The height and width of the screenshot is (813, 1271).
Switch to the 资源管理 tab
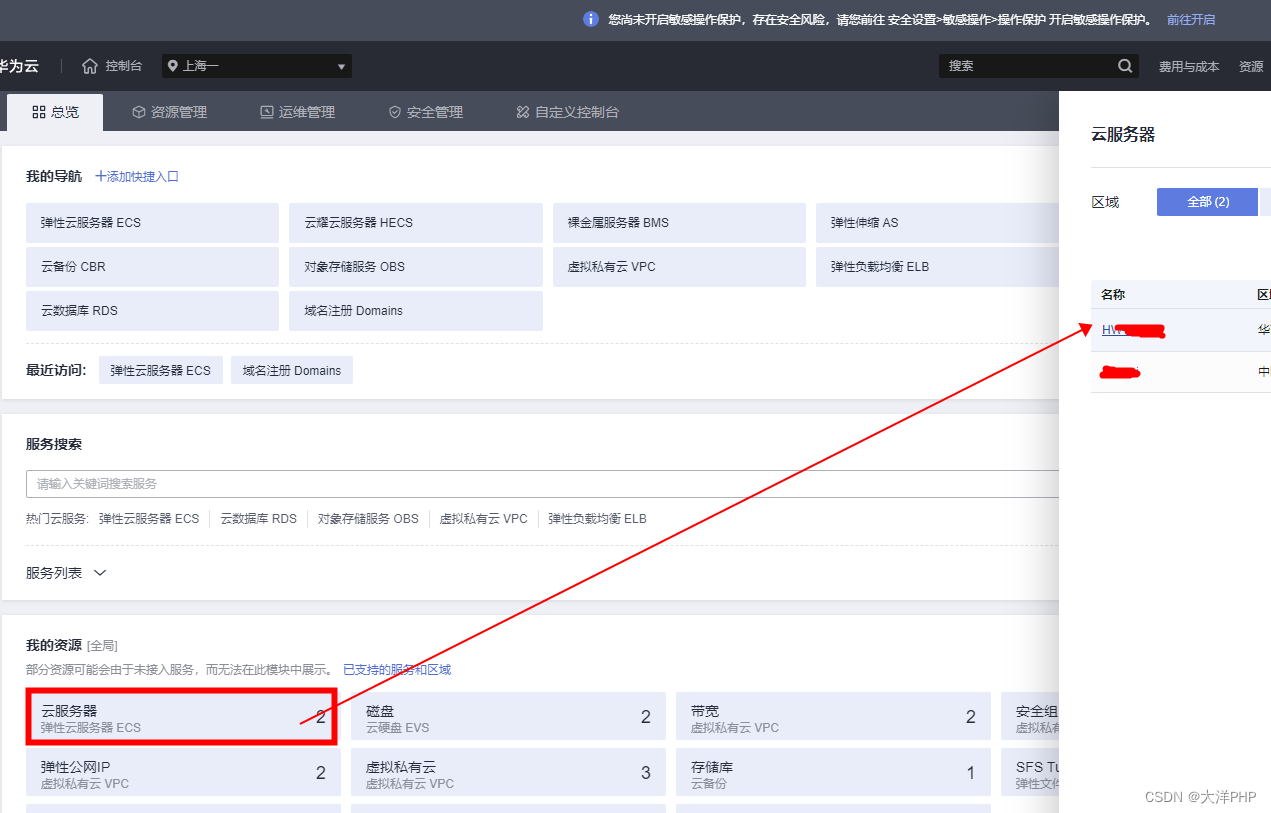[170, 112]
